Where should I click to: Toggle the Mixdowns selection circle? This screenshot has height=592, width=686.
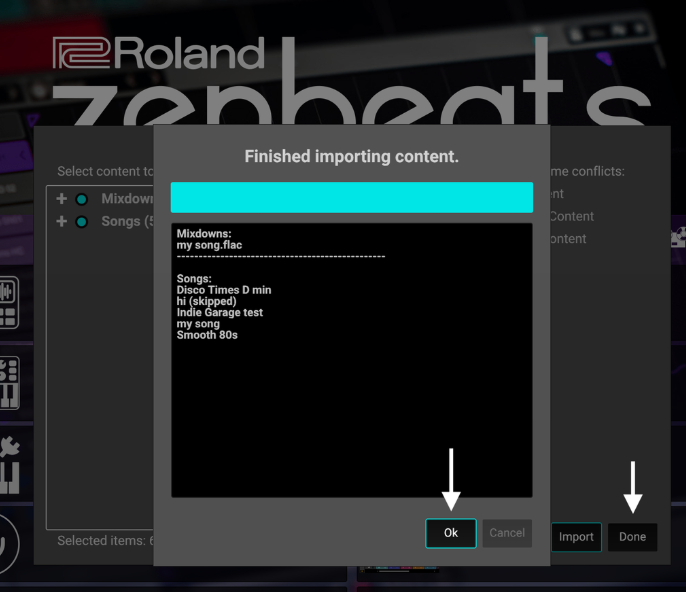(81, 199)
